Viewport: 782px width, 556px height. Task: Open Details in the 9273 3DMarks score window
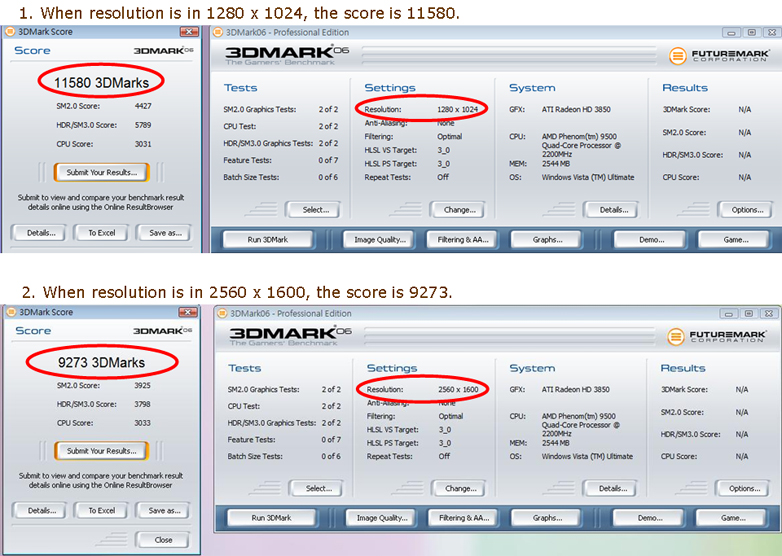(41, 511)
